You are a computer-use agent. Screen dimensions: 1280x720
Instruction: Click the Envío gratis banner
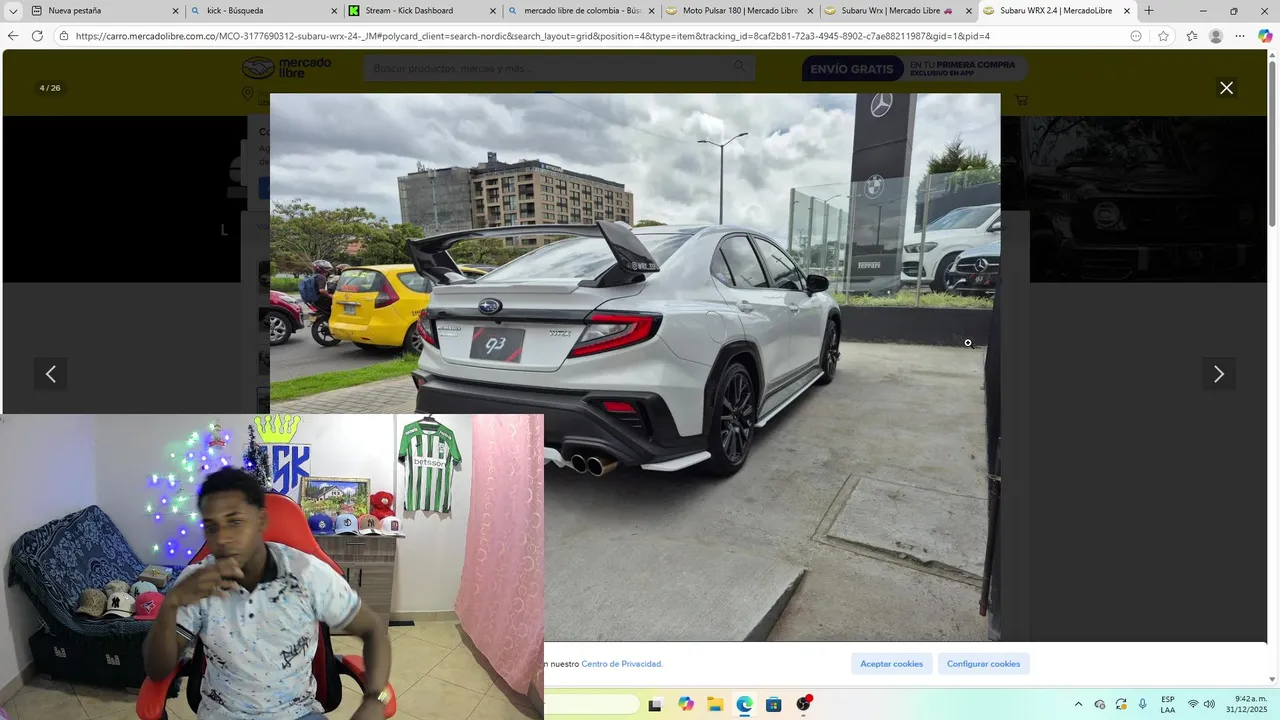pyautogui.click(x=914, y=68)
